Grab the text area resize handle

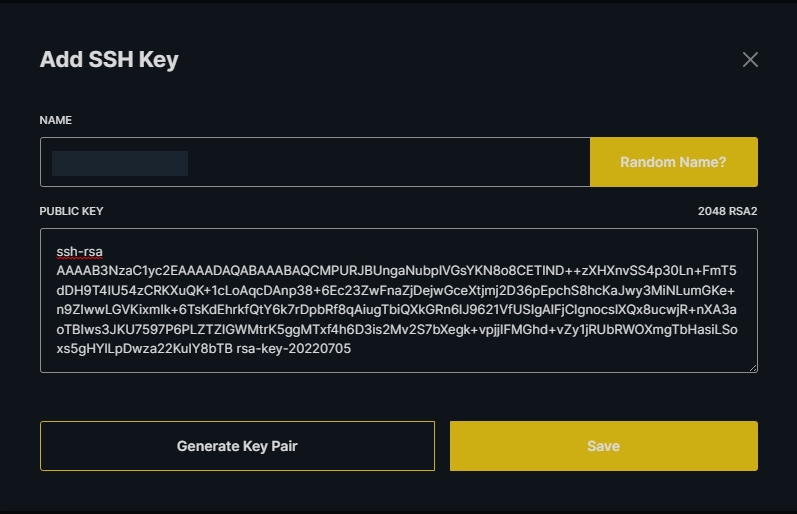pos(753,367)
